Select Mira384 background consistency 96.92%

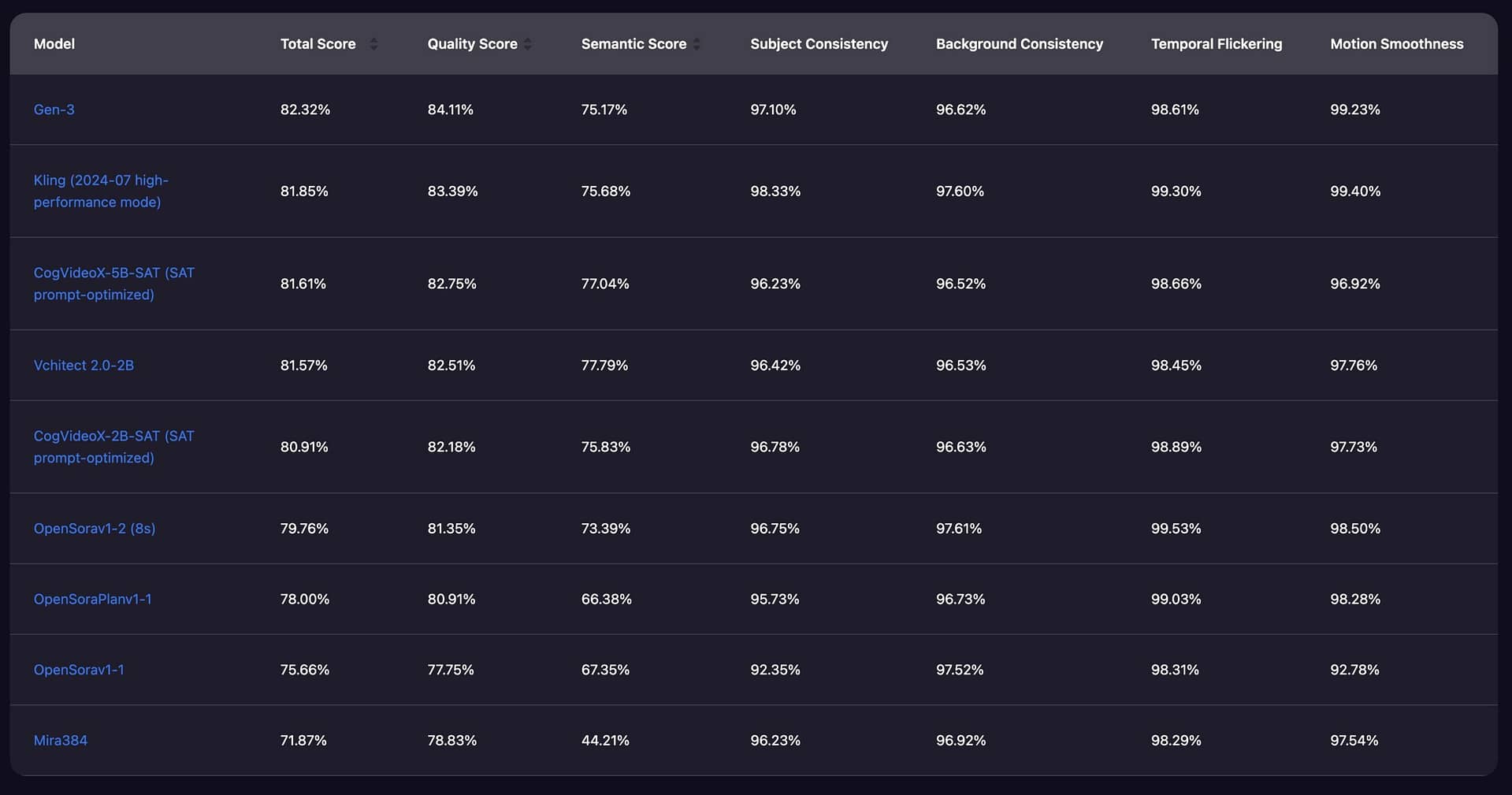coord(961,741)
